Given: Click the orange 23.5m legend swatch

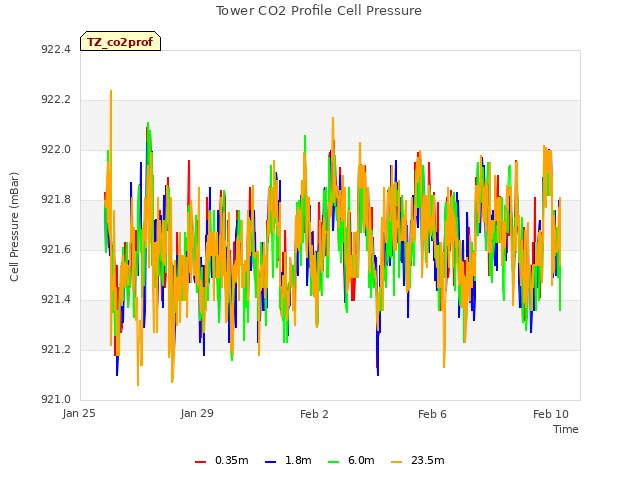Looking at the screenshot, I should [x=396, y=462].
